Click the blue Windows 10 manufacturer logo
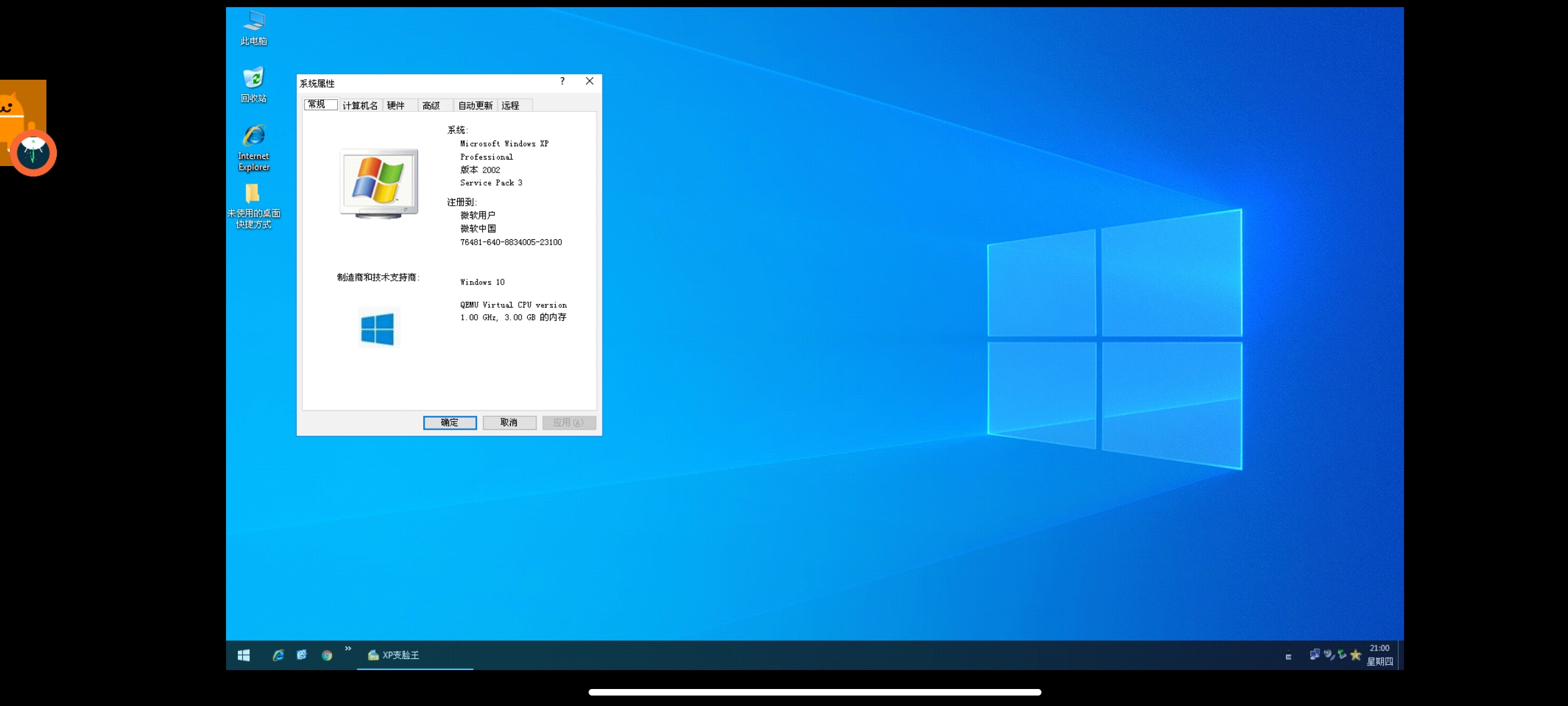Screen dimensions: 1568x706 [x=378, y=328]
